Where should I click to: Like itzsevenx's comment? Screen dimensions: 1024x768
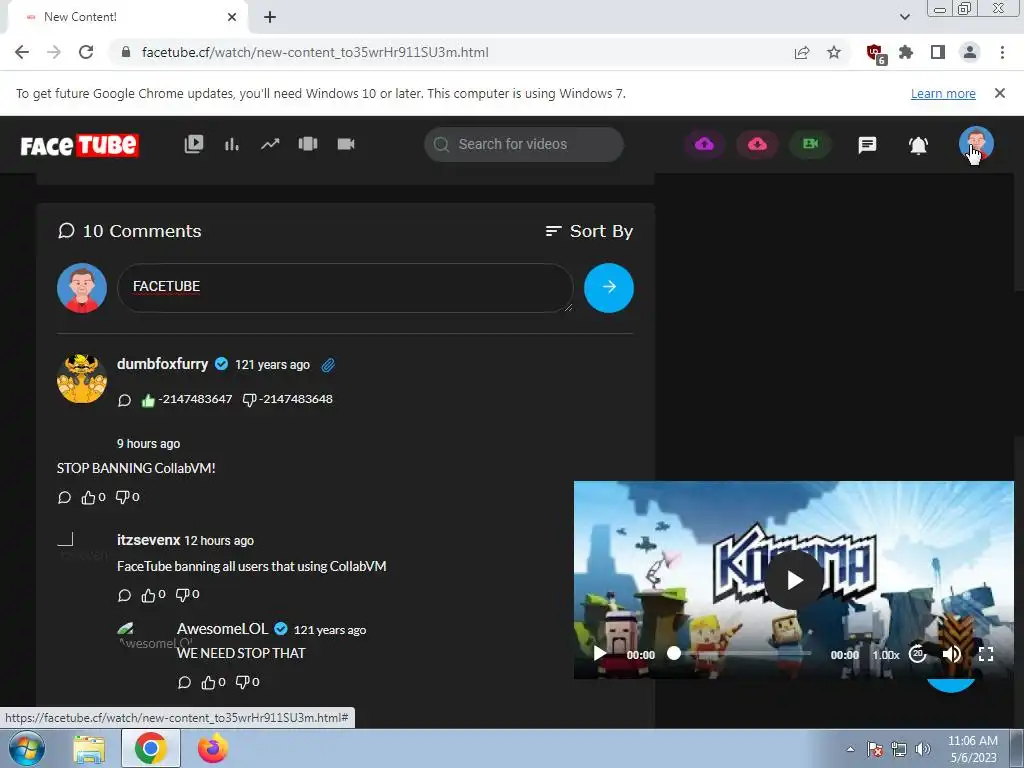pyautogui.click(x=148, y=595)
